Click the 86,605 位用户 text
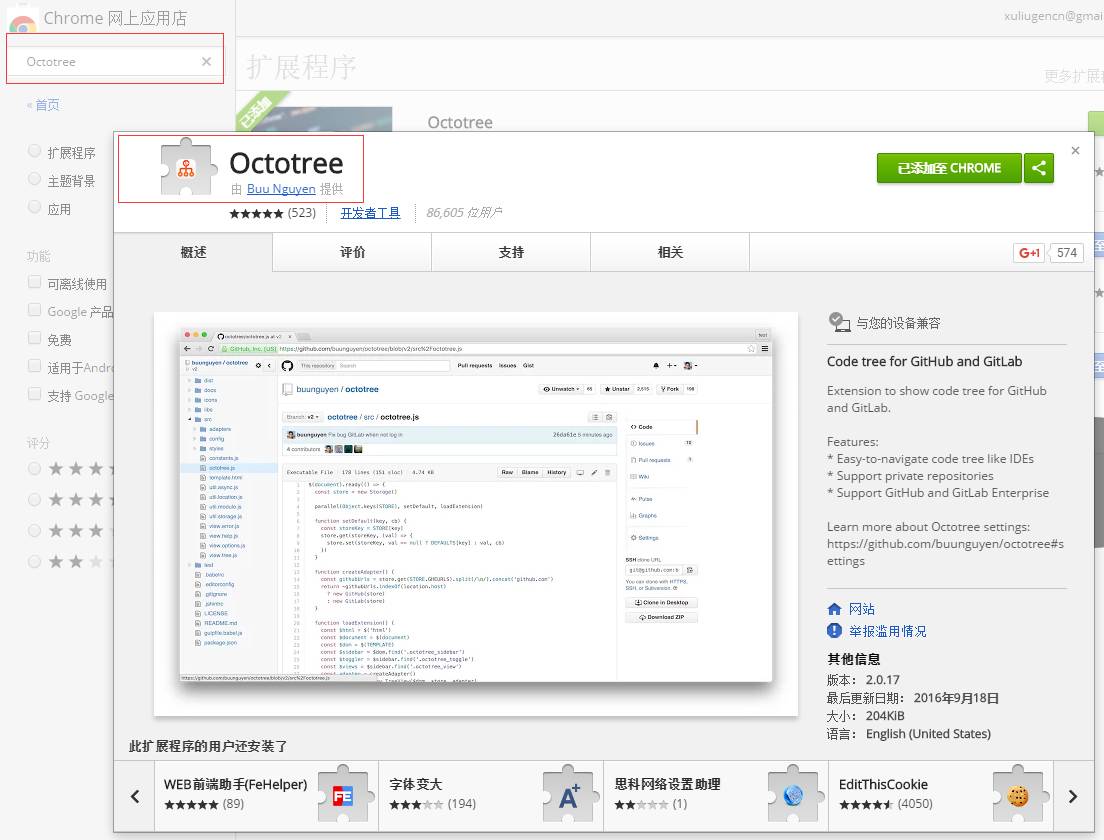 click(x=464, y=213)
